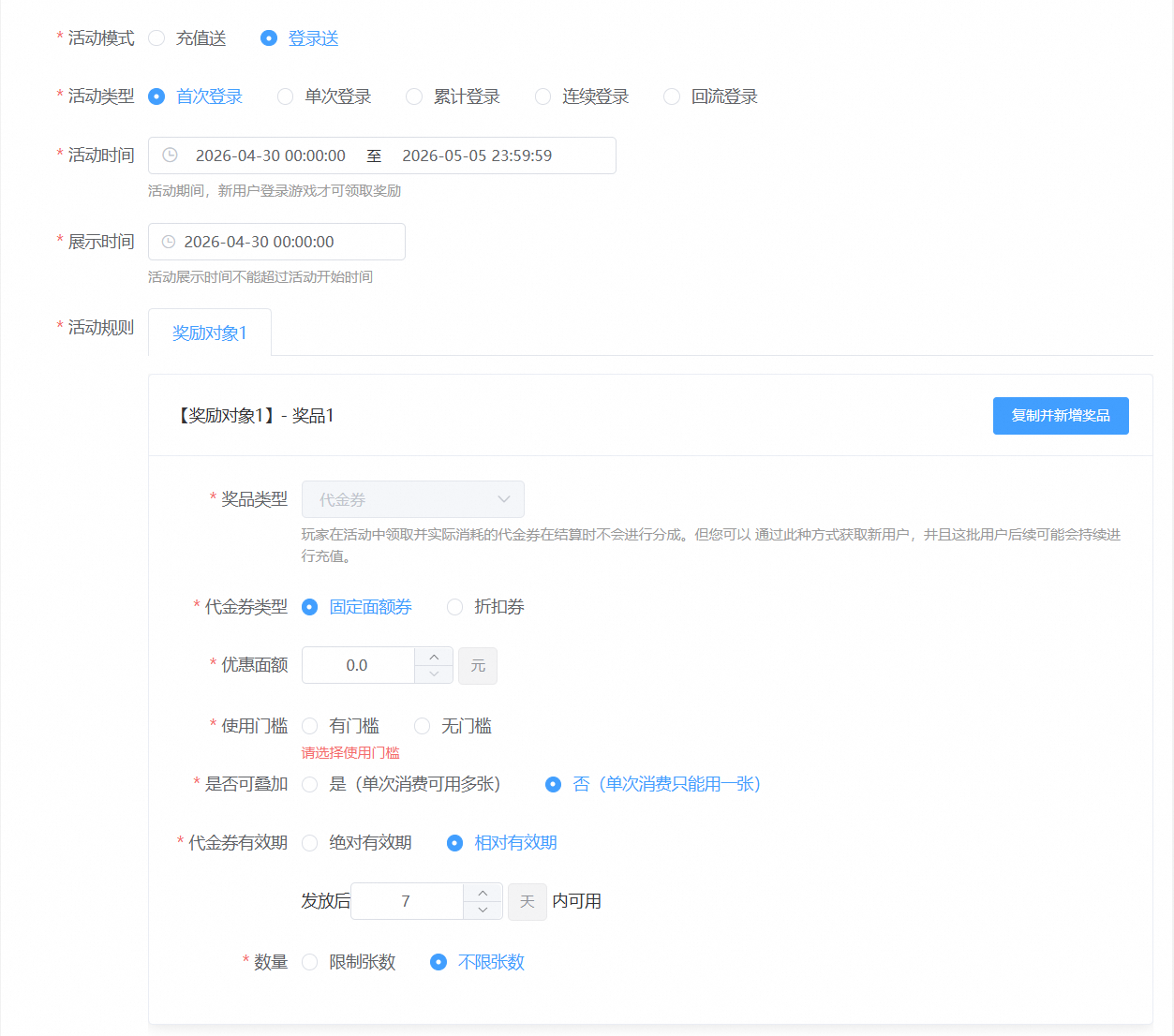
Task: Increase 优惠面额 with the up arrow
Action: coord(434,657)
